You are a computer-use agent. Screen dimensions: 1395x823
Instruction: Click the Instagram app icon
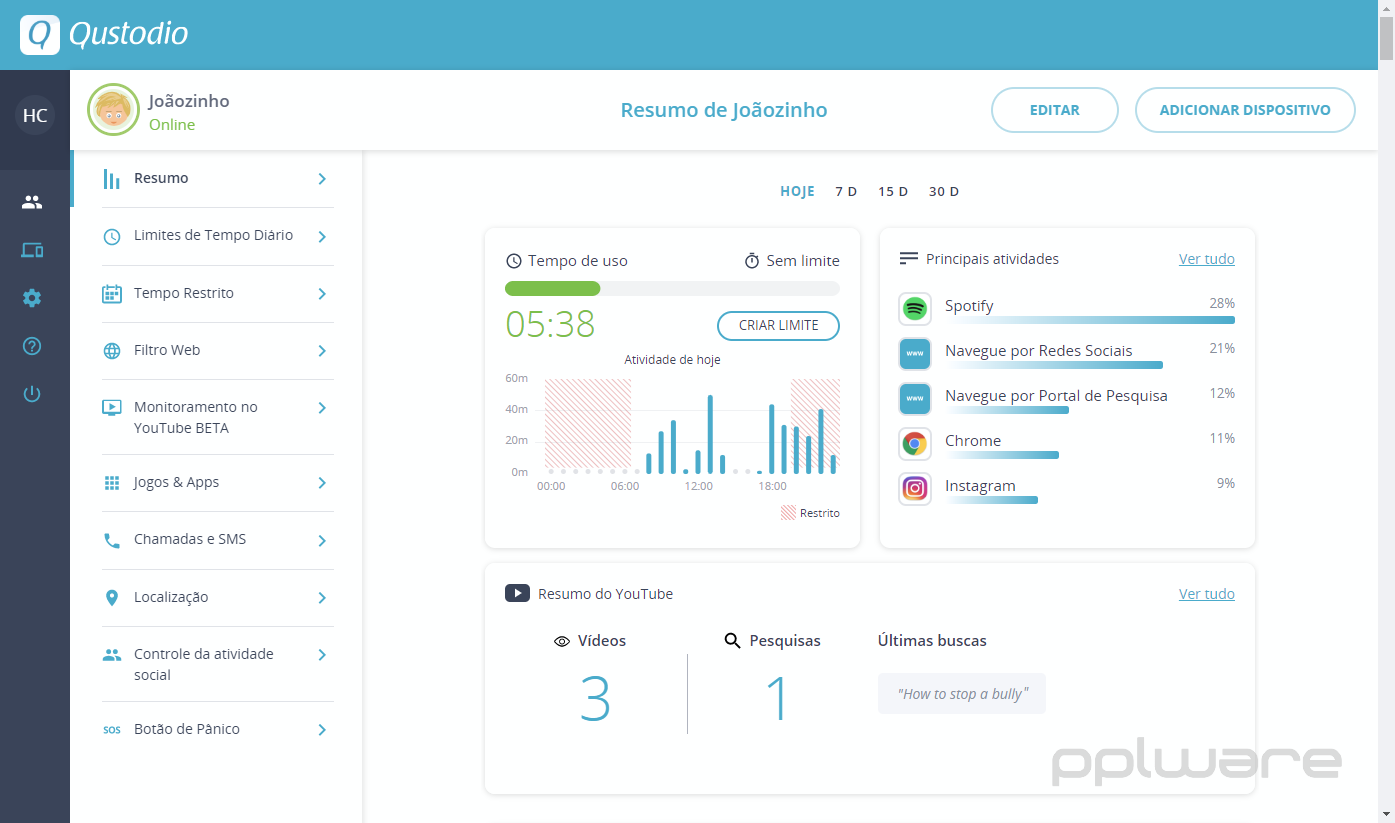click(914, 488)
